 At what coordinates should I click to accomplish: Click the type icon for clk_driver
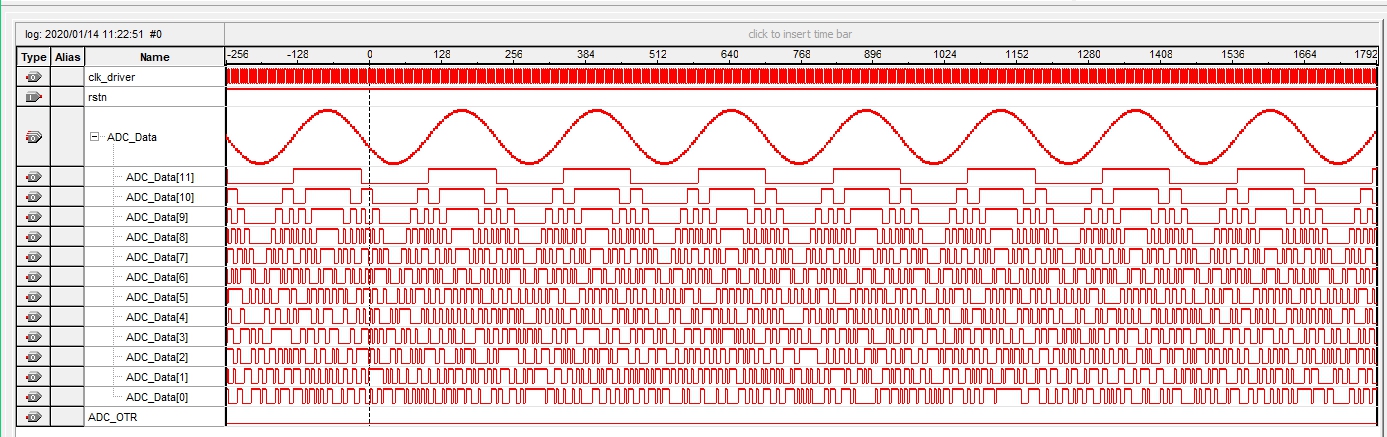click(34, 77)
